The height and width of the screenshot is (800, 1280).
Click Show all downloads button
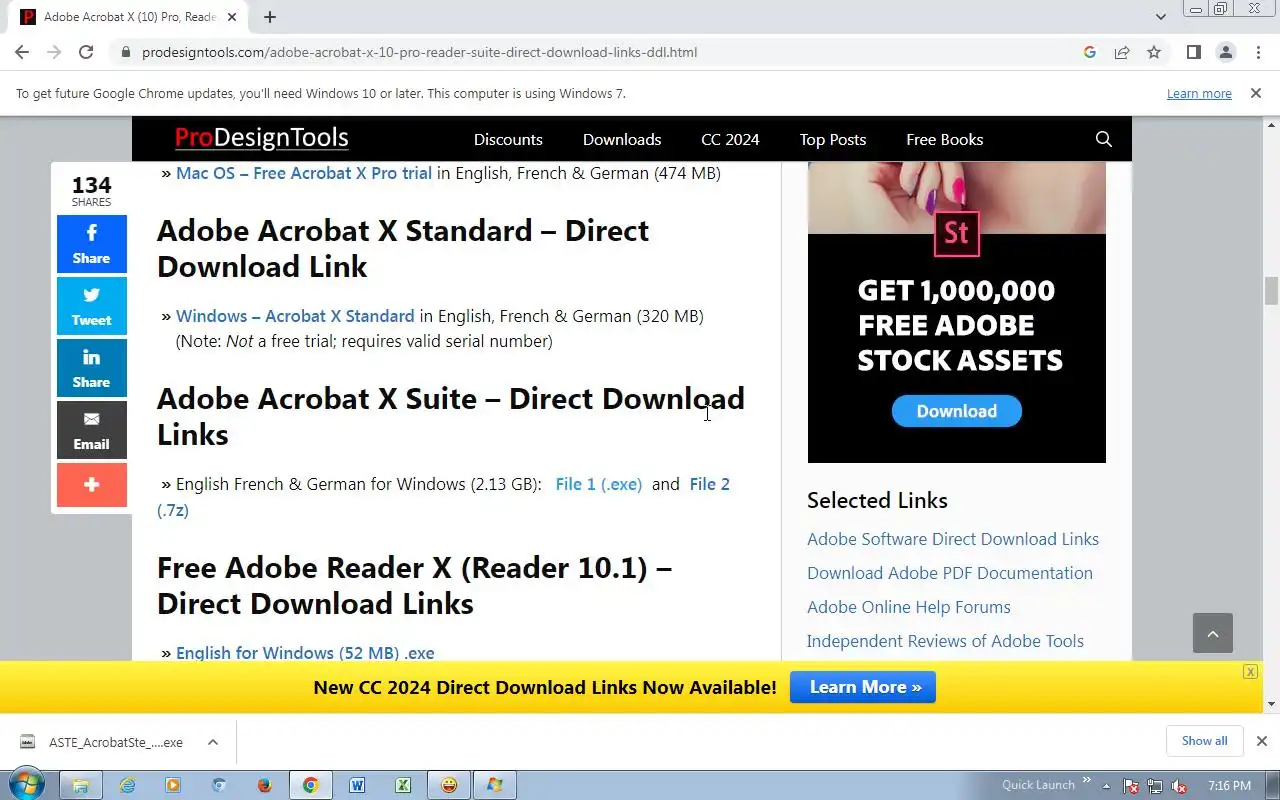point(1205,741)
